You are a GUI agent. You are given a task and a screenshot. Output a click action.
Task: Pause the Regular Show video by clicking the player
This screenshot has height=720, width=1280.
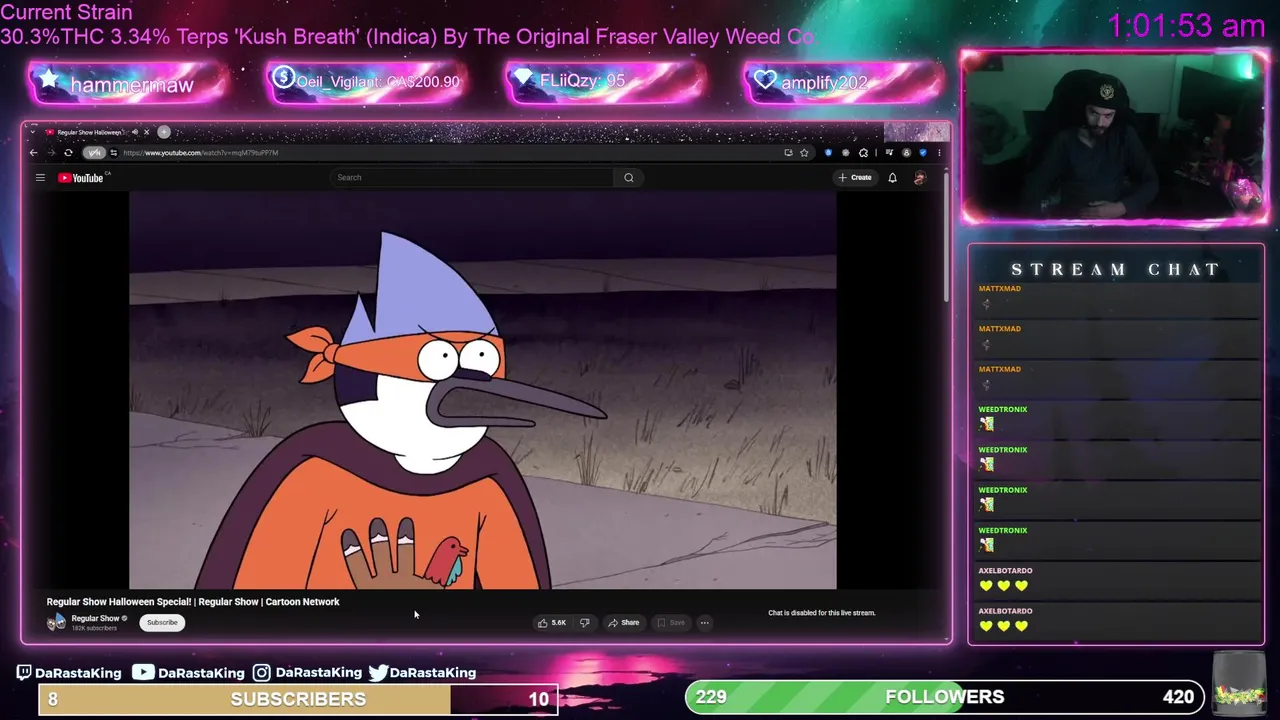point(482,390)
